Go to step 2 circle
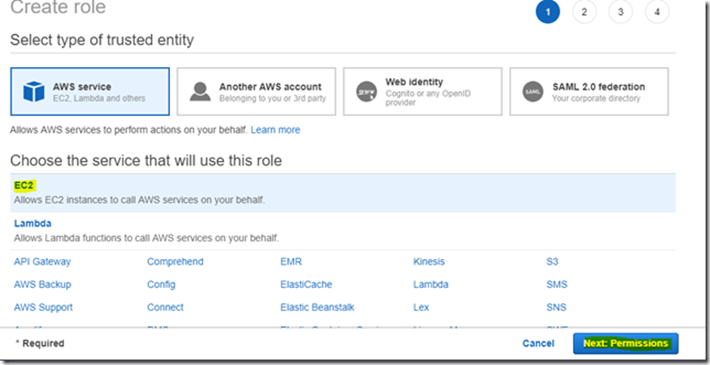710x365 pixels. [584, 12]
